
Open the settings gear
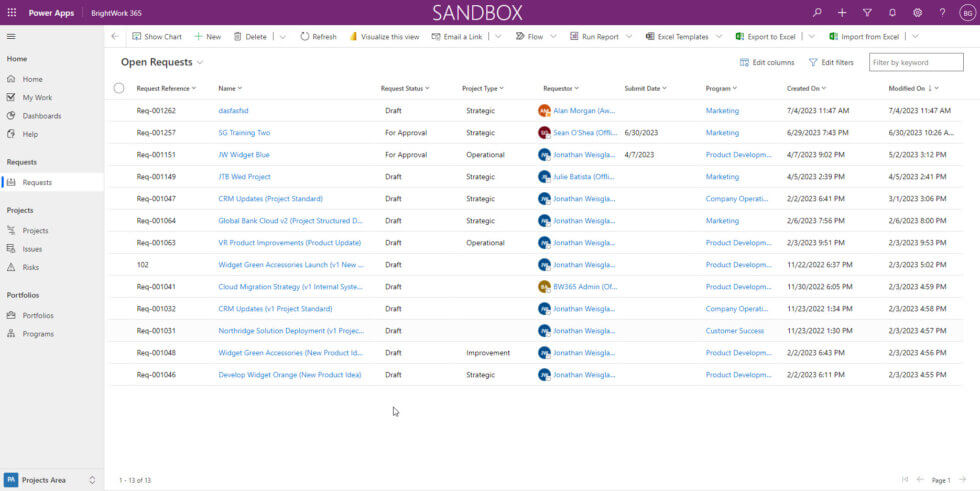point(917,12)
